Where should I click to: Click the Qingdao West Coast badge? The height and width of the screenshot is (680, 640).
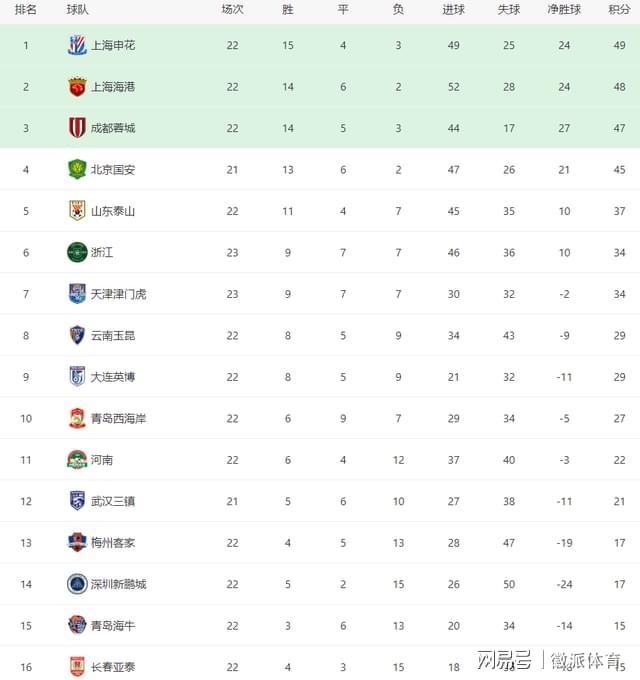[x=77, y=418]
